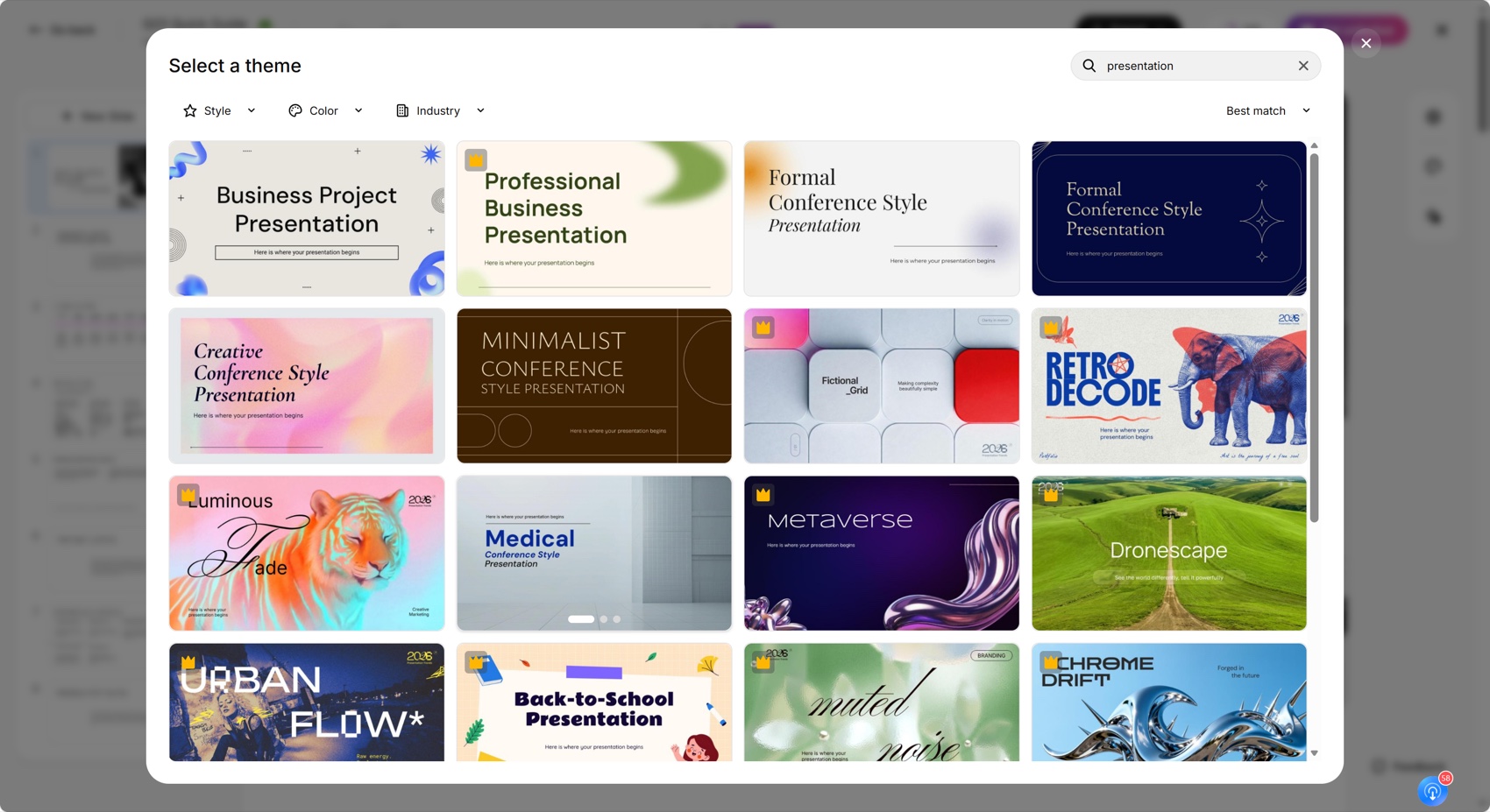Open the Style filter dropdown
Screen dimensions: 1490x812
[x=219, y=110]
